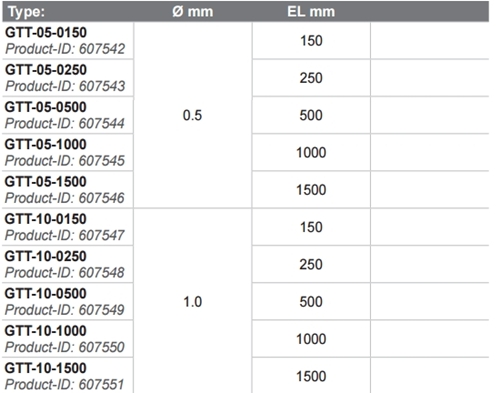Select the GTT-10-0500 type entry
This screenshot has width=500, height=393.
[46, 294]
